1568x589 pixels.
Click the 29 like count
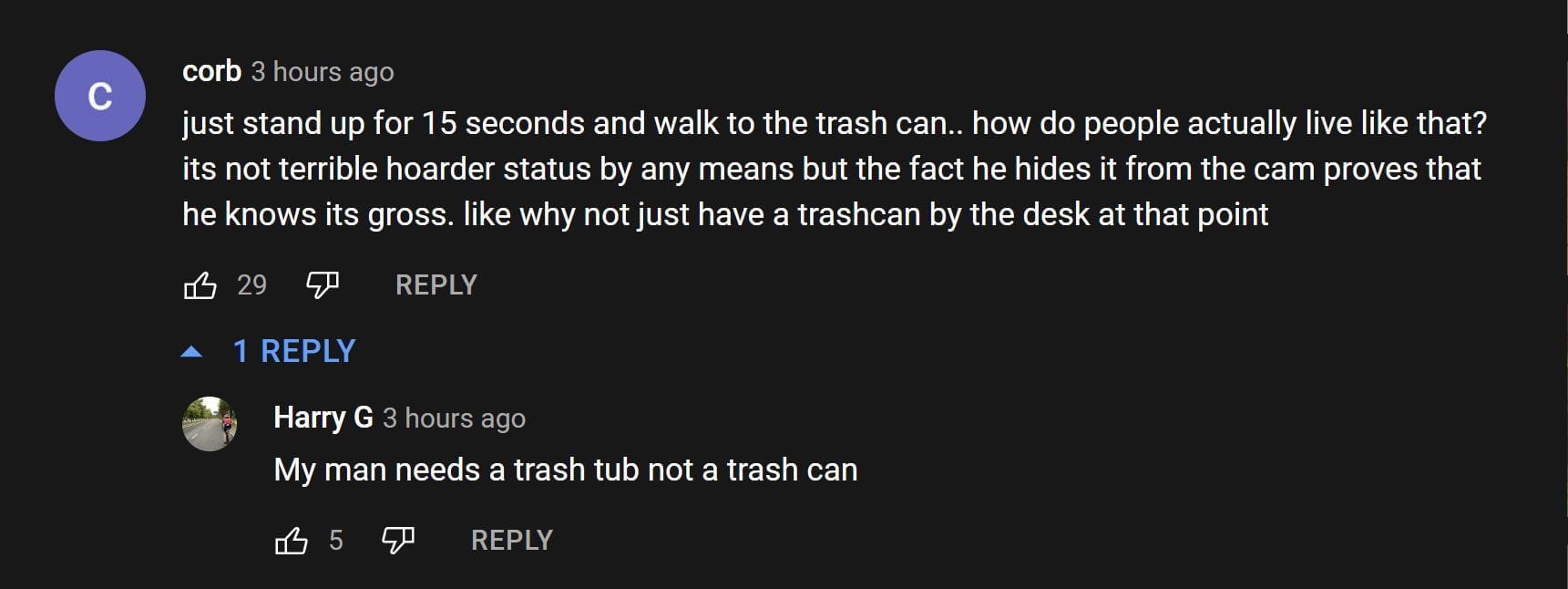(251, 285)
